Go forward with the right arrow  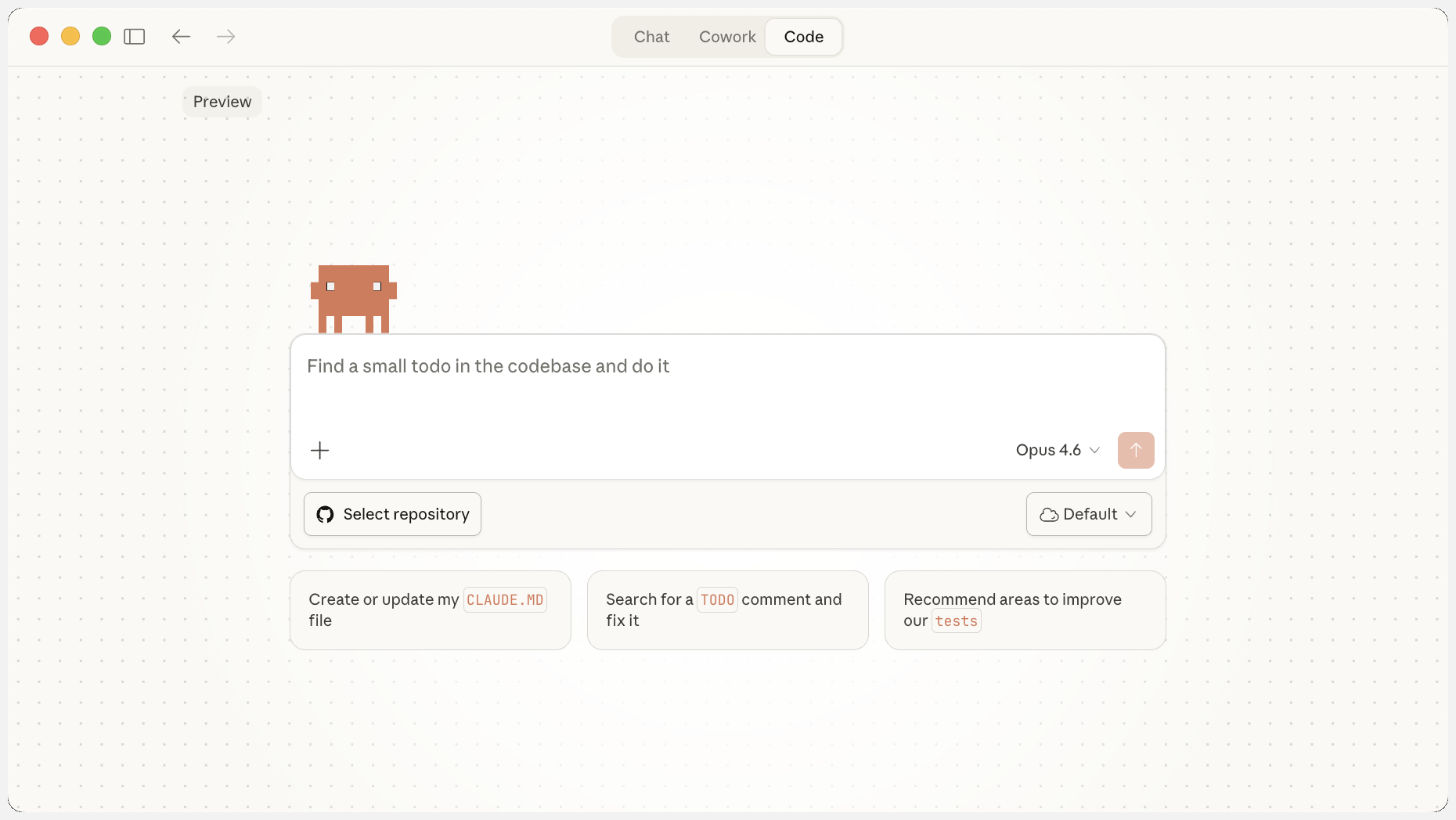click(226, 37)
